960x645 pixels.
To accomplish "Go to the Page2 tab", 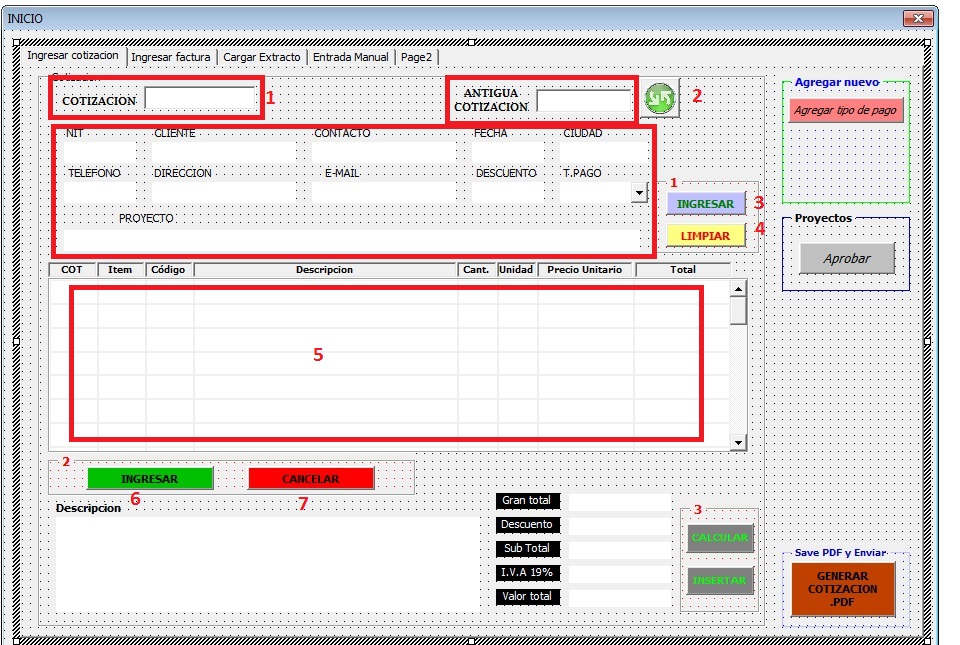I will [x=416, y=57].
